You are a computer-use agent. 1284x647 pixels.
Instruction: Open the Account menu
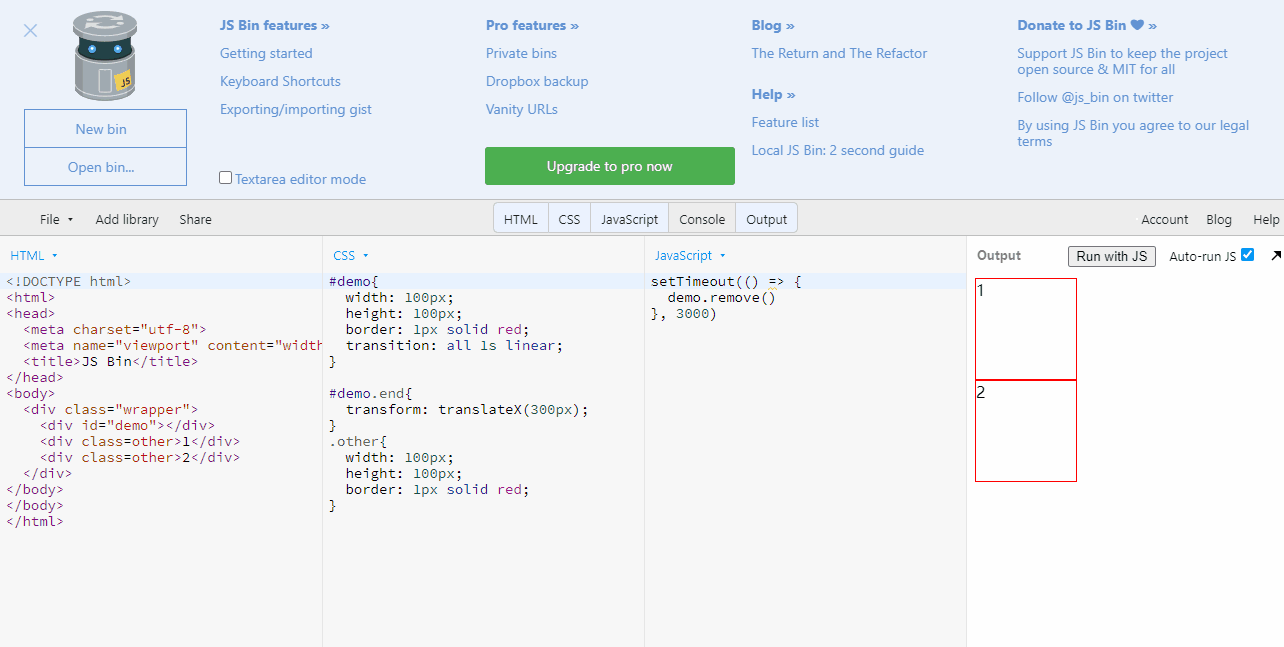point(1165,219)
